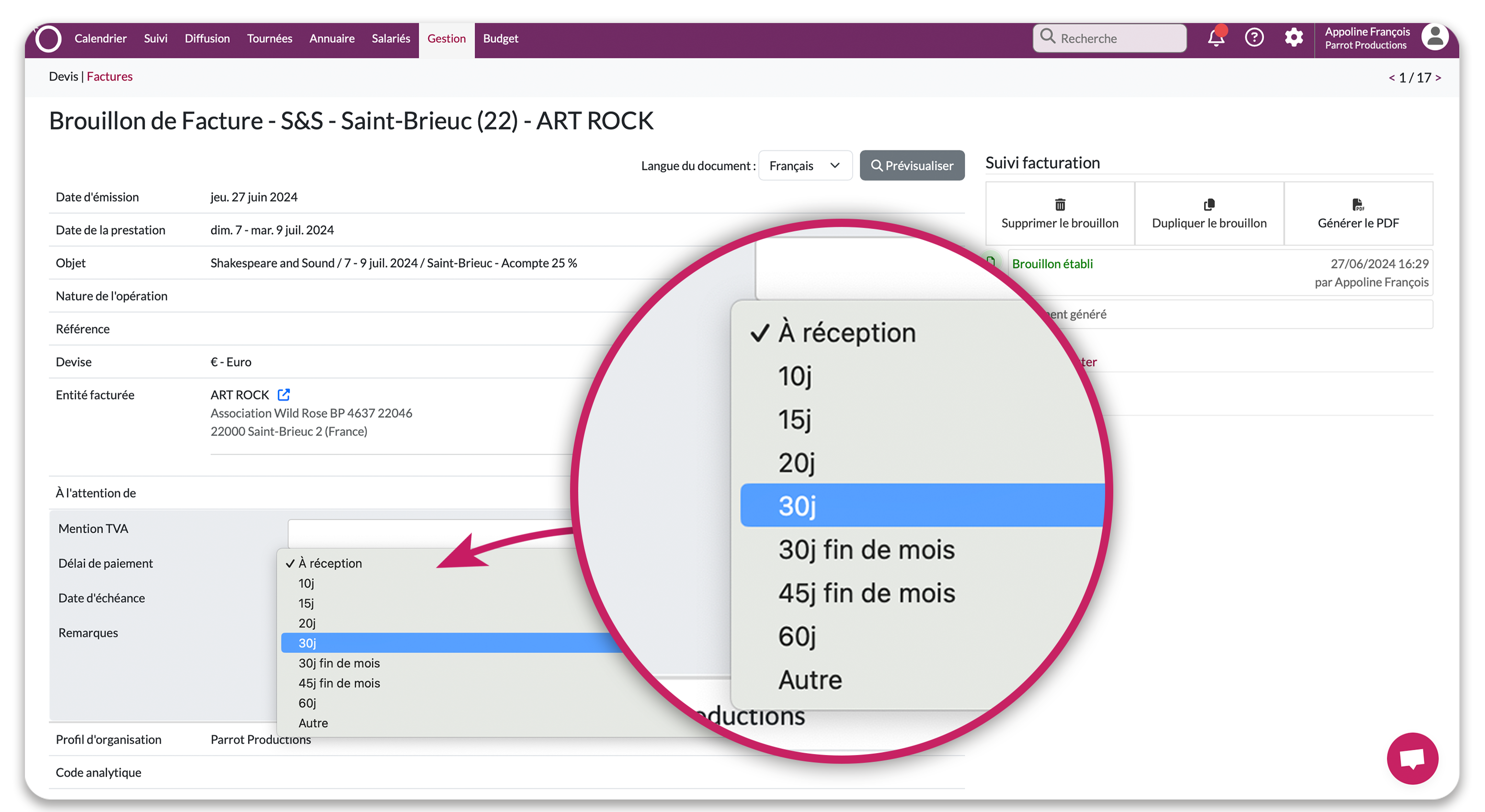
Task: Open the Gestion tab
Action: point(446,39)
